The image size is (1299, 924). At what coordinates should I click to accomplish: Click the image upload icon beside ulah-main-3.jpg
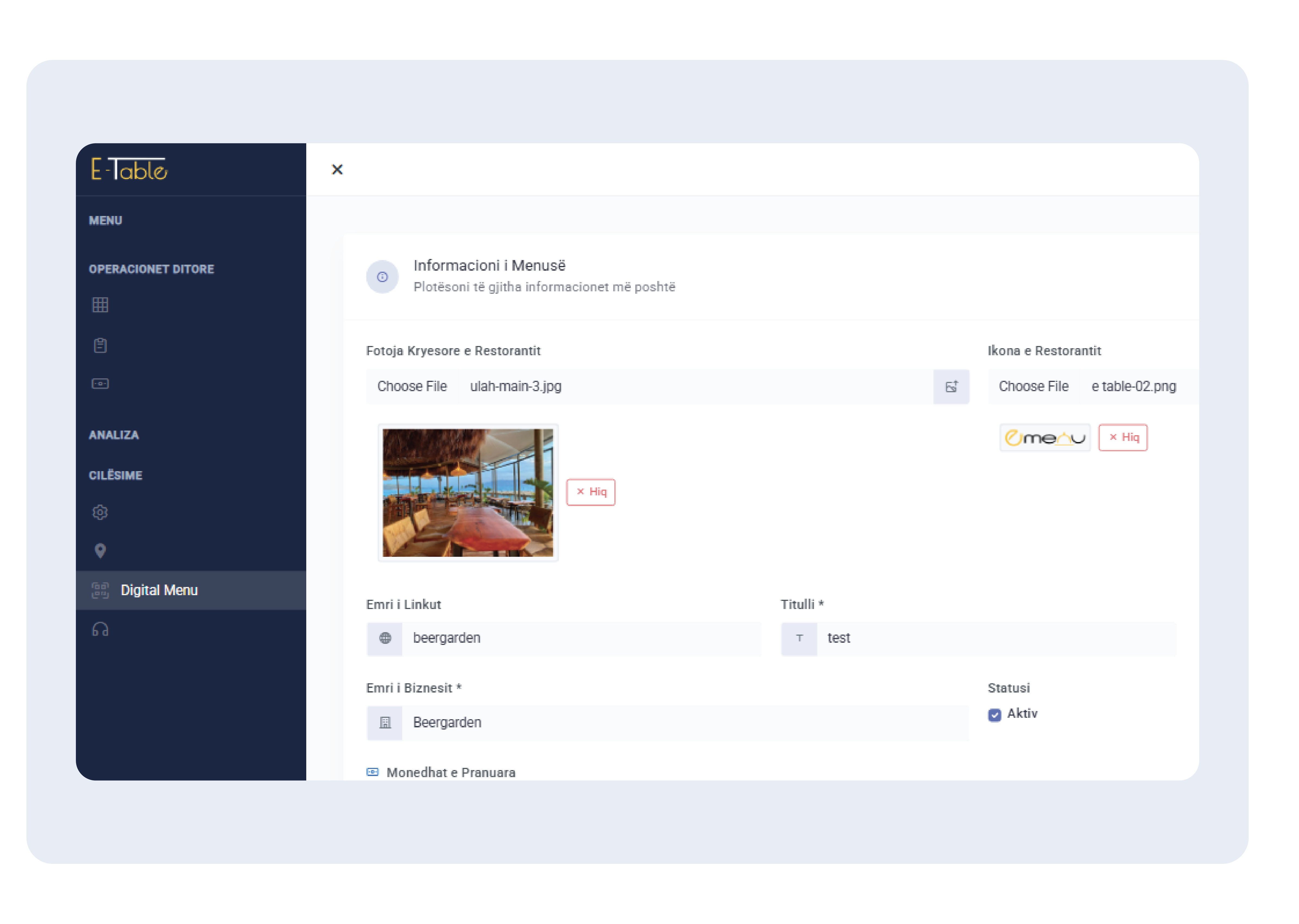point(951,387)
